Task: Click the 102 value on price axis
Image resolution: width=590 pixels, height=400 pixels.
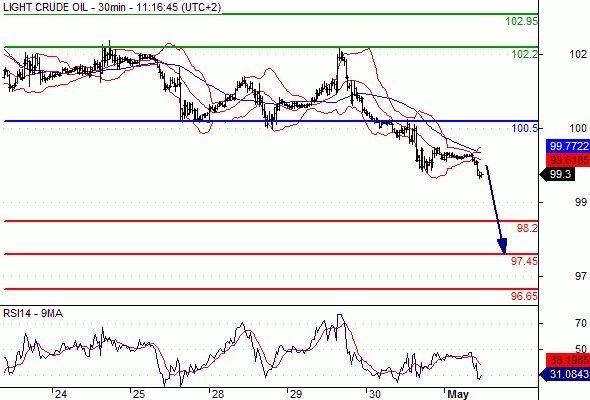Action: point(578,55)
